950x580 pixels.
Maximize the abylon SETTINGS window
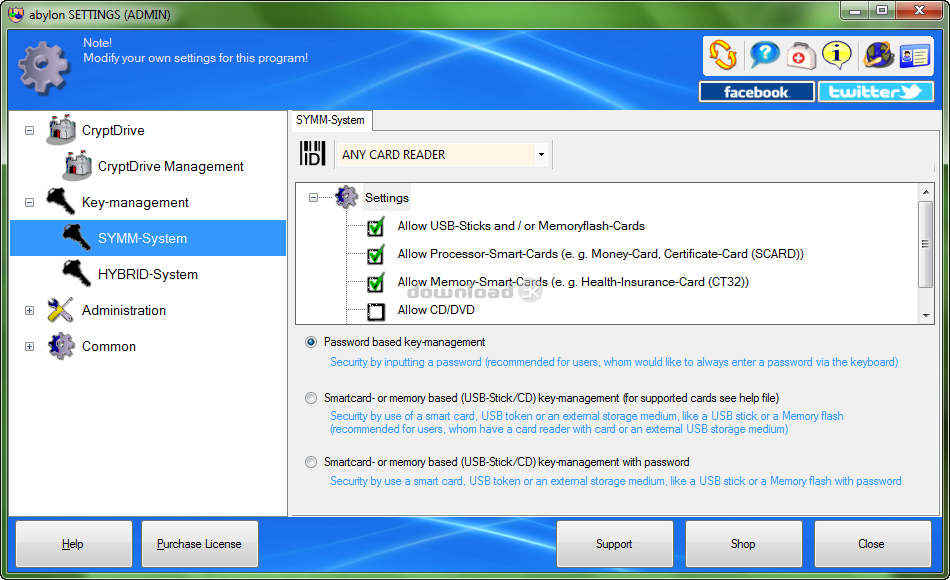point(882,10)
